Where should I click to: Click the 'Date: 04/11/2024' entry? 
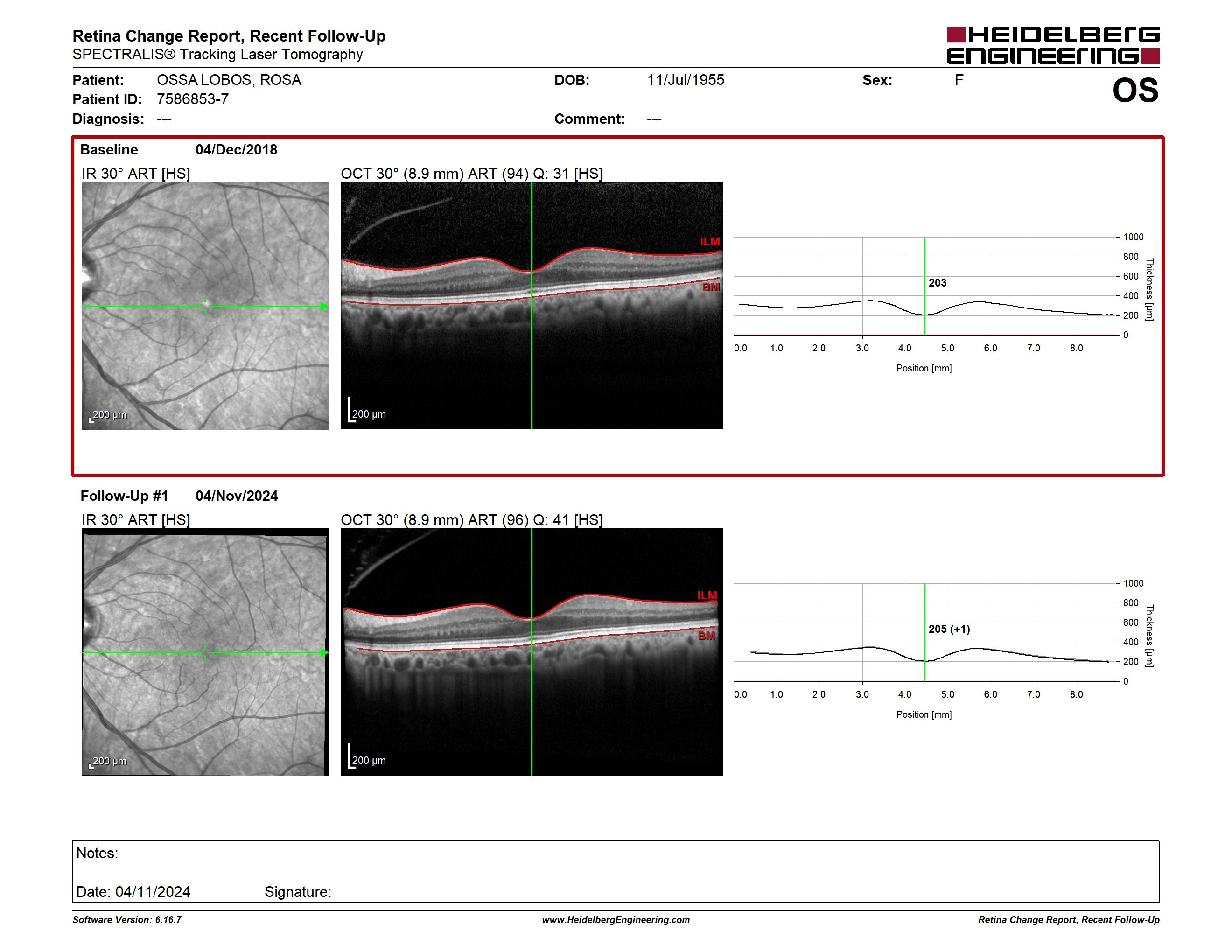coord(133,892)
